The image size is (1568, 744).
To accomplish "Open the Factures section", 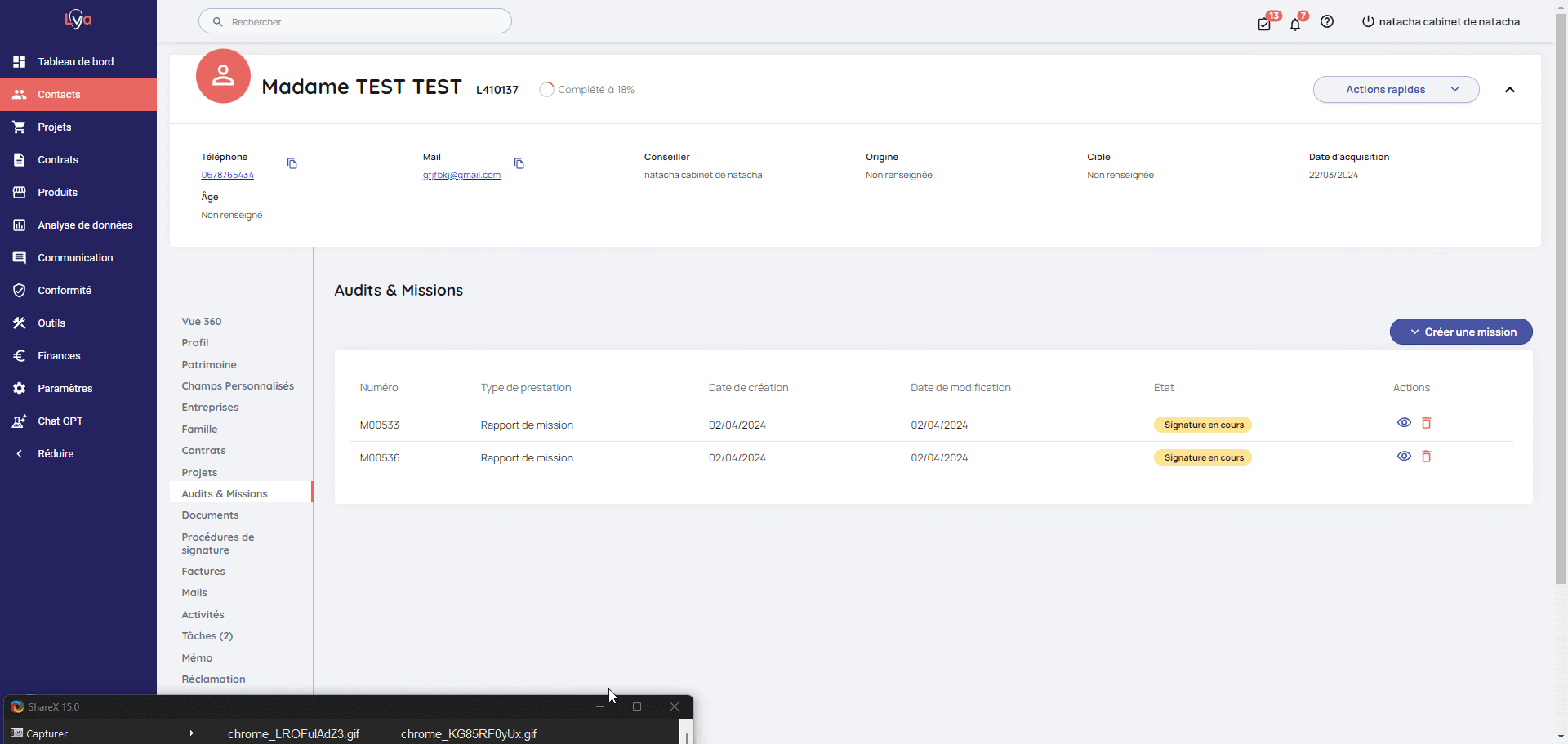I will pos(203,572).
